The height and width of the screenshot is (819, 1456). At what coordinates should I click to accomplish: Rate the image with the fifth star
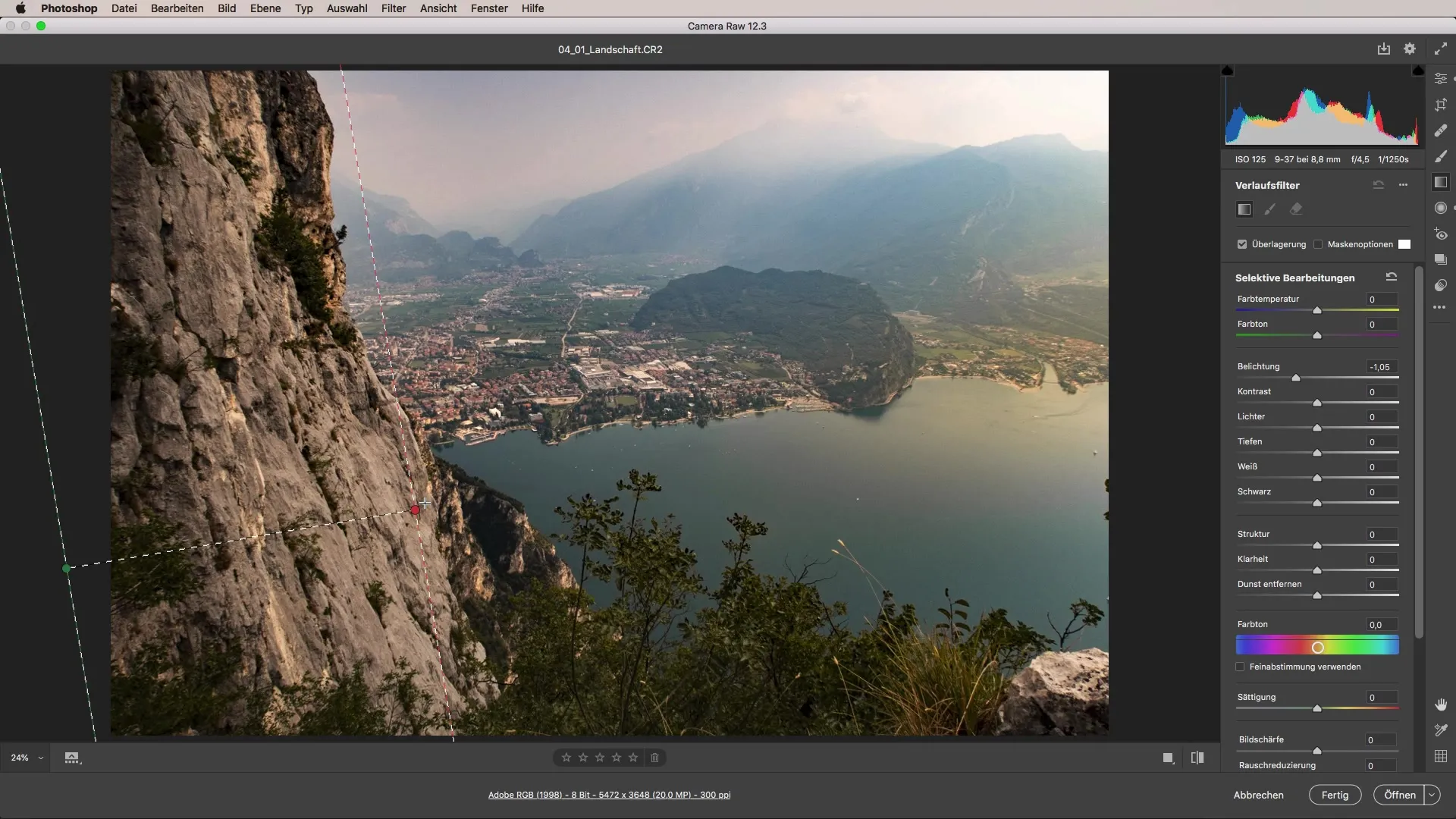point(633,758)
